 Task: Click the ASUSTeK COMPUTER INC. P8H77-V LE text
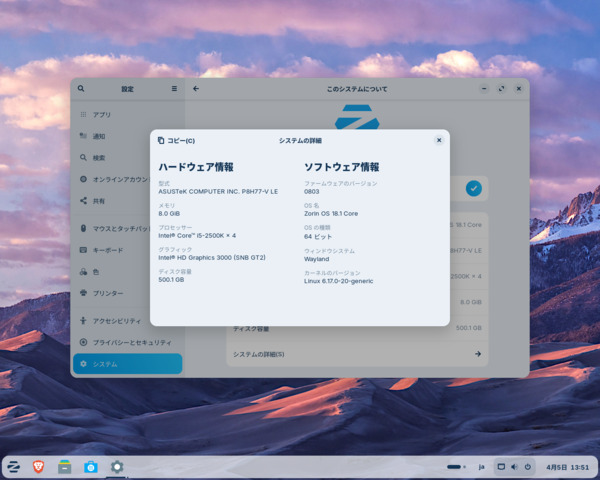click(218, 191)
